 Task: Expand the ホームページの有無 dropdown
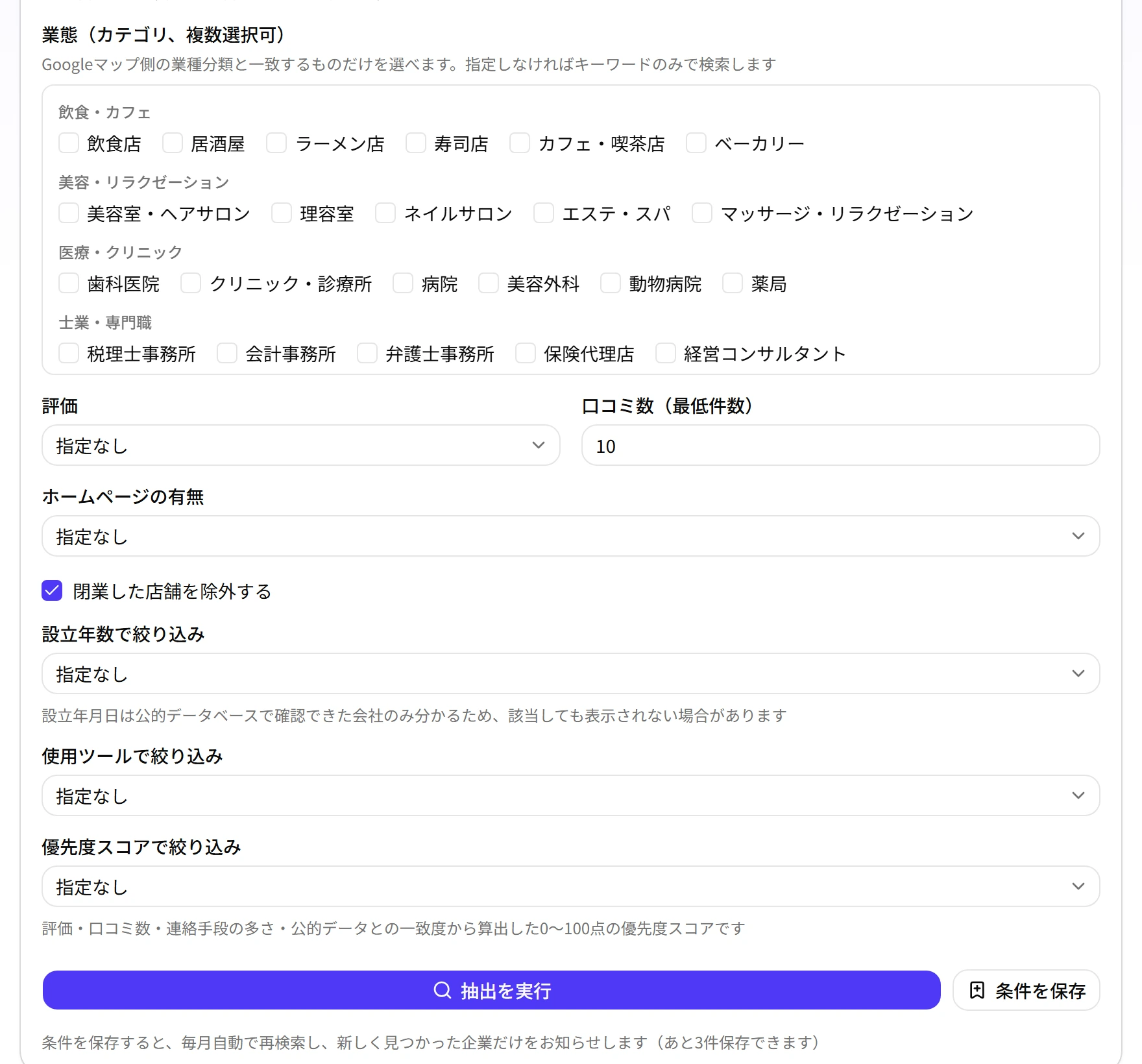[571, 536]
